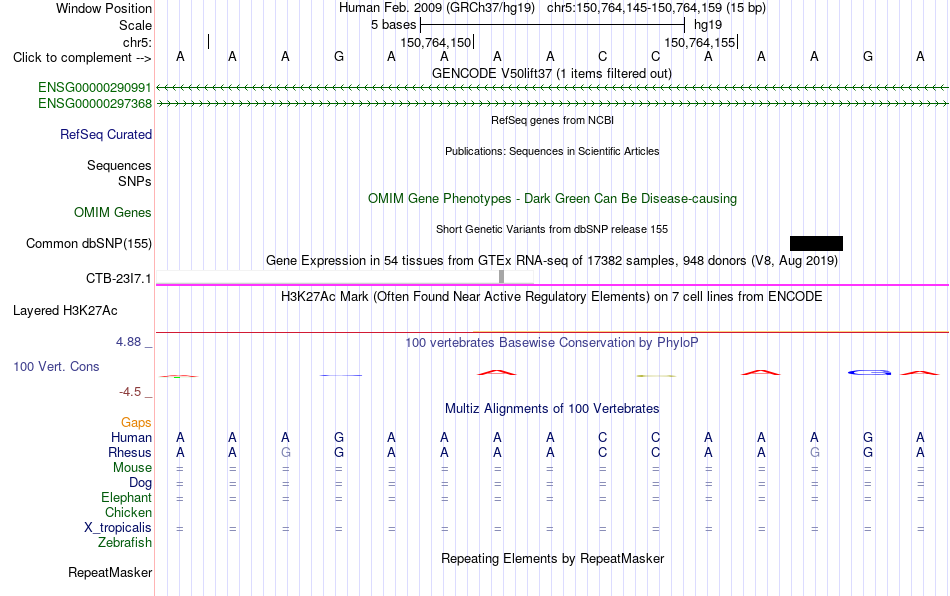Select the Zebrafish species row label

pos(125,542)
